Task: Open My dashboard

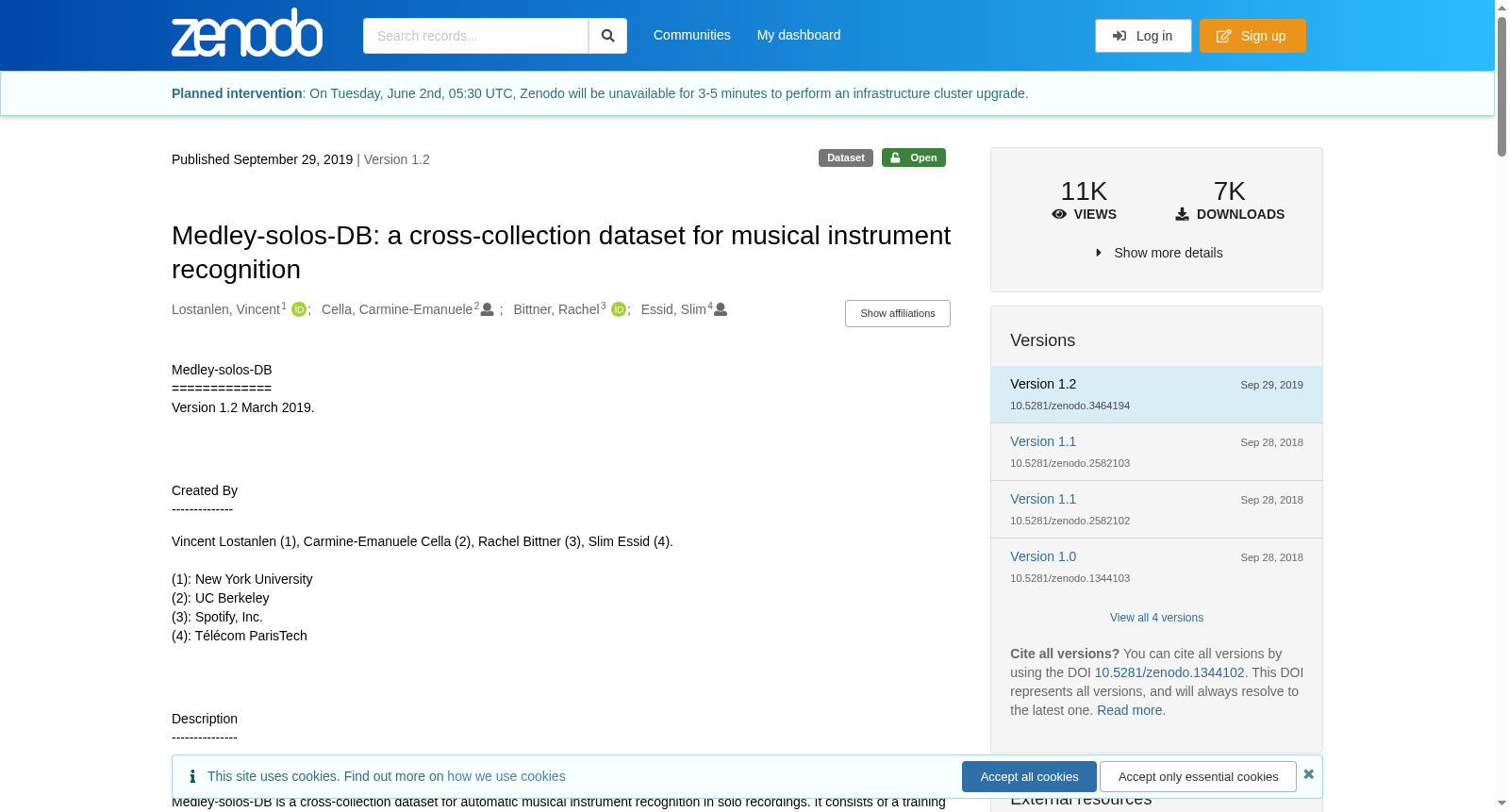Action: click(x=799, y=35)
